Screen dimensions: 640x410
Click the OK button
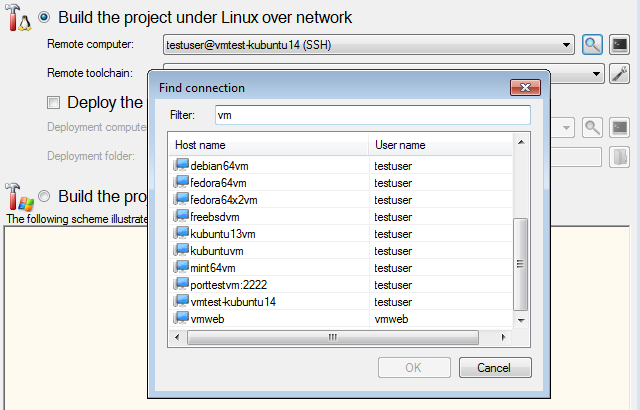pos(414,368)
